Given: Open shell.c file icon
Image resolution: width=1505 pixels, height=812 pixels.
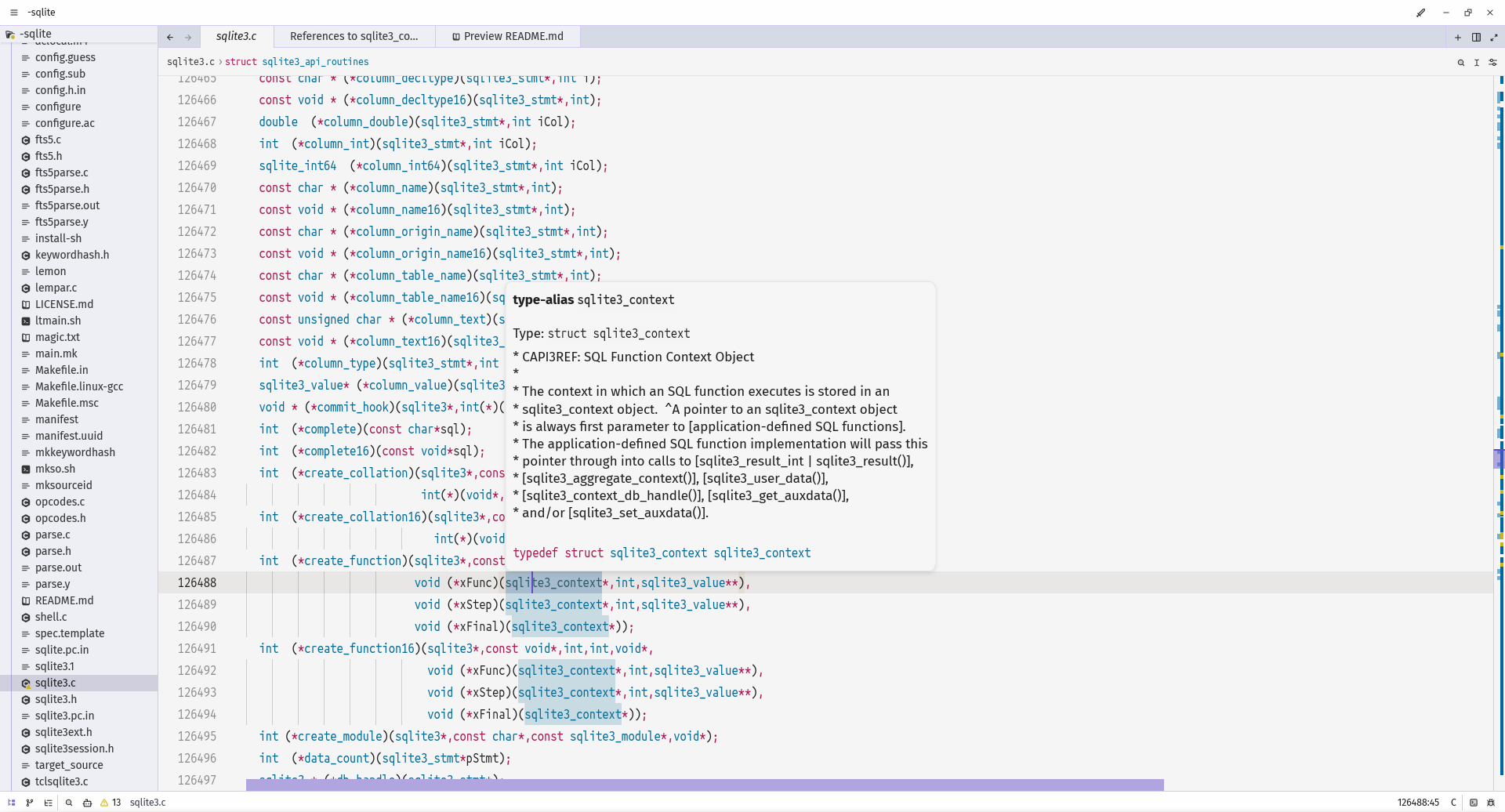Looking at the screenshot, I should pos(26,618).
